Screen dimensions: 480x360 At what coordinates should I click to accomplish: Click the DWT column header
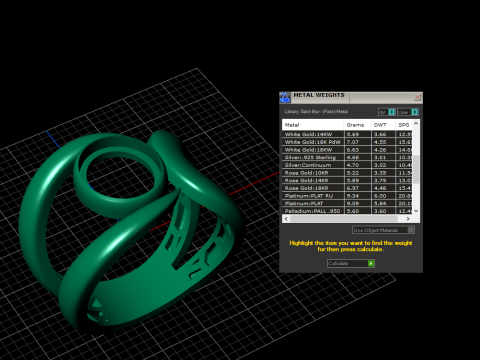point(383,125)
